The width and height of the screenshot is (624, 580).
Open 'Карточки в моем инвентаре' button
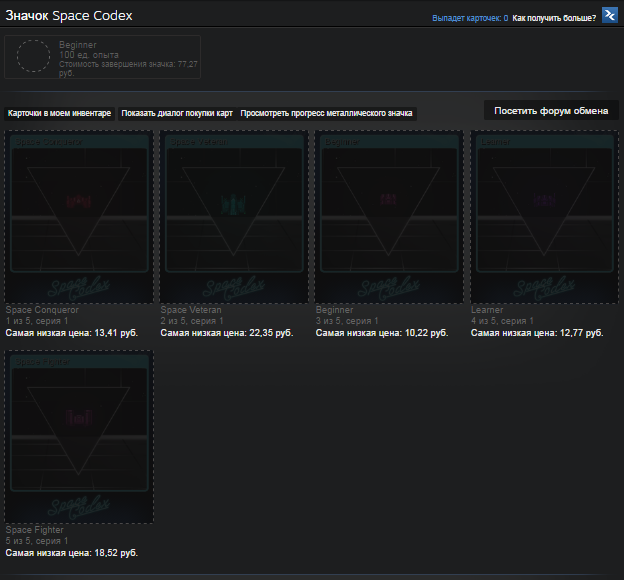[59, 113]
